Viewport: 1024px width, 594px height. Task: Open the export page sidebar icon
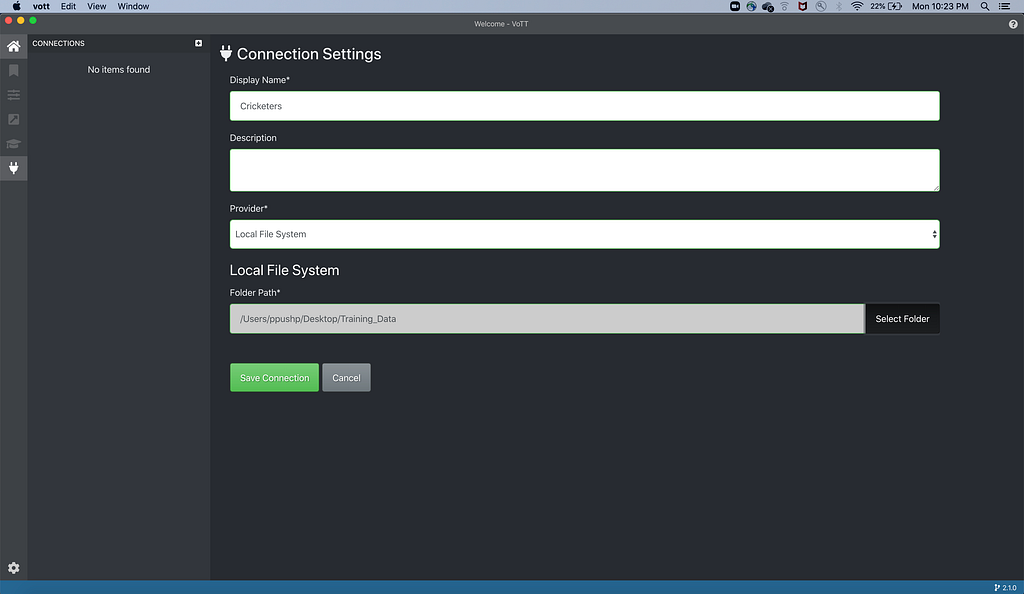14,119
